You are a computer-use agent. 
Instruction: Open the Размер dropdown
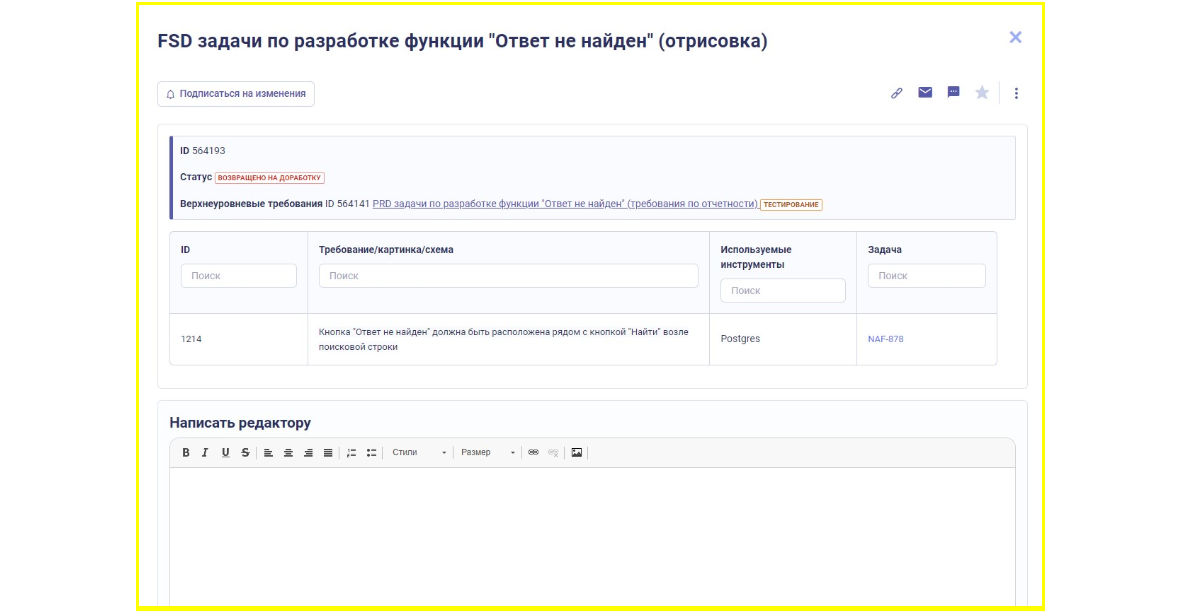(x=488, y=452)
